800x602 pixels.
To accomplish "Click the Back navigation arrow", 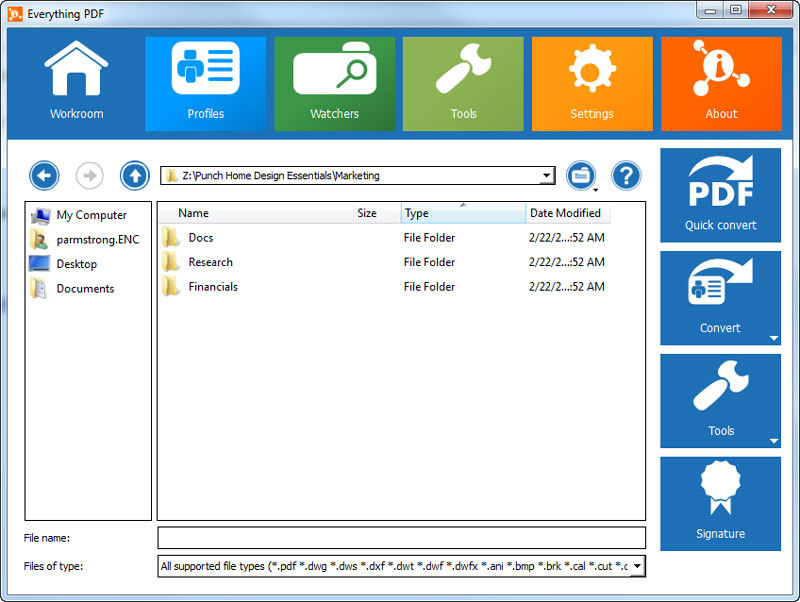I will tap(44, 175).
